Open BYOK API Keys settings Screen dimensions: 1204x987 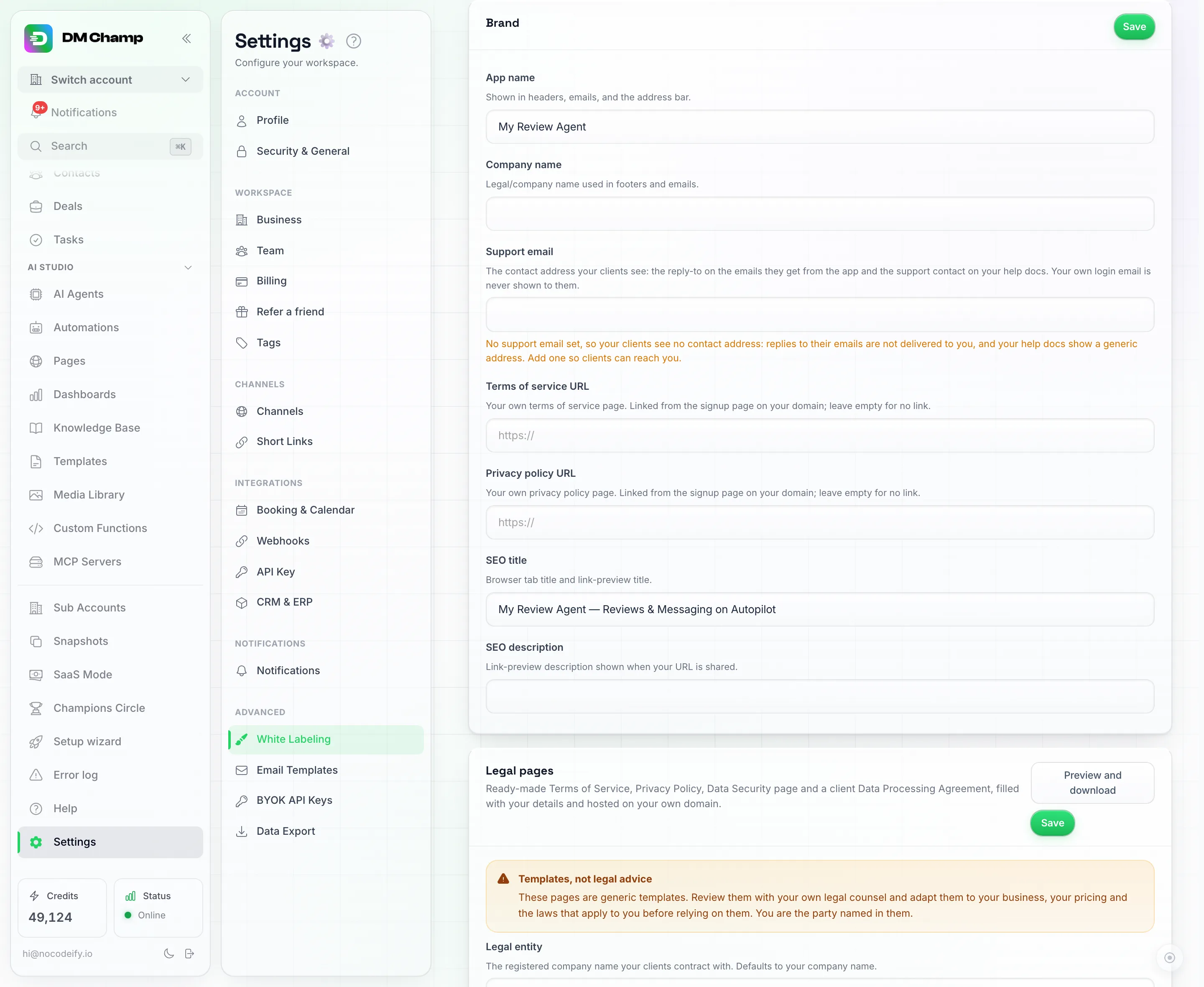326,800
